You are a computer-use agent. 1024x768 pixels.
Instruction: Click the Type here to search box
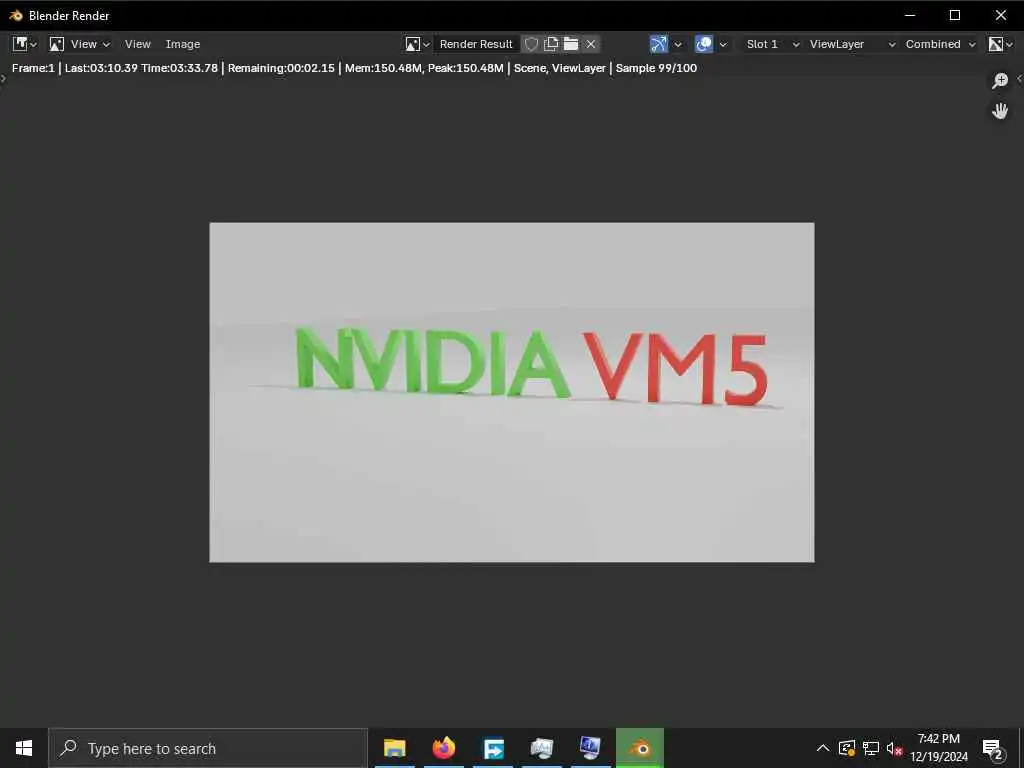tap(208, 748)
